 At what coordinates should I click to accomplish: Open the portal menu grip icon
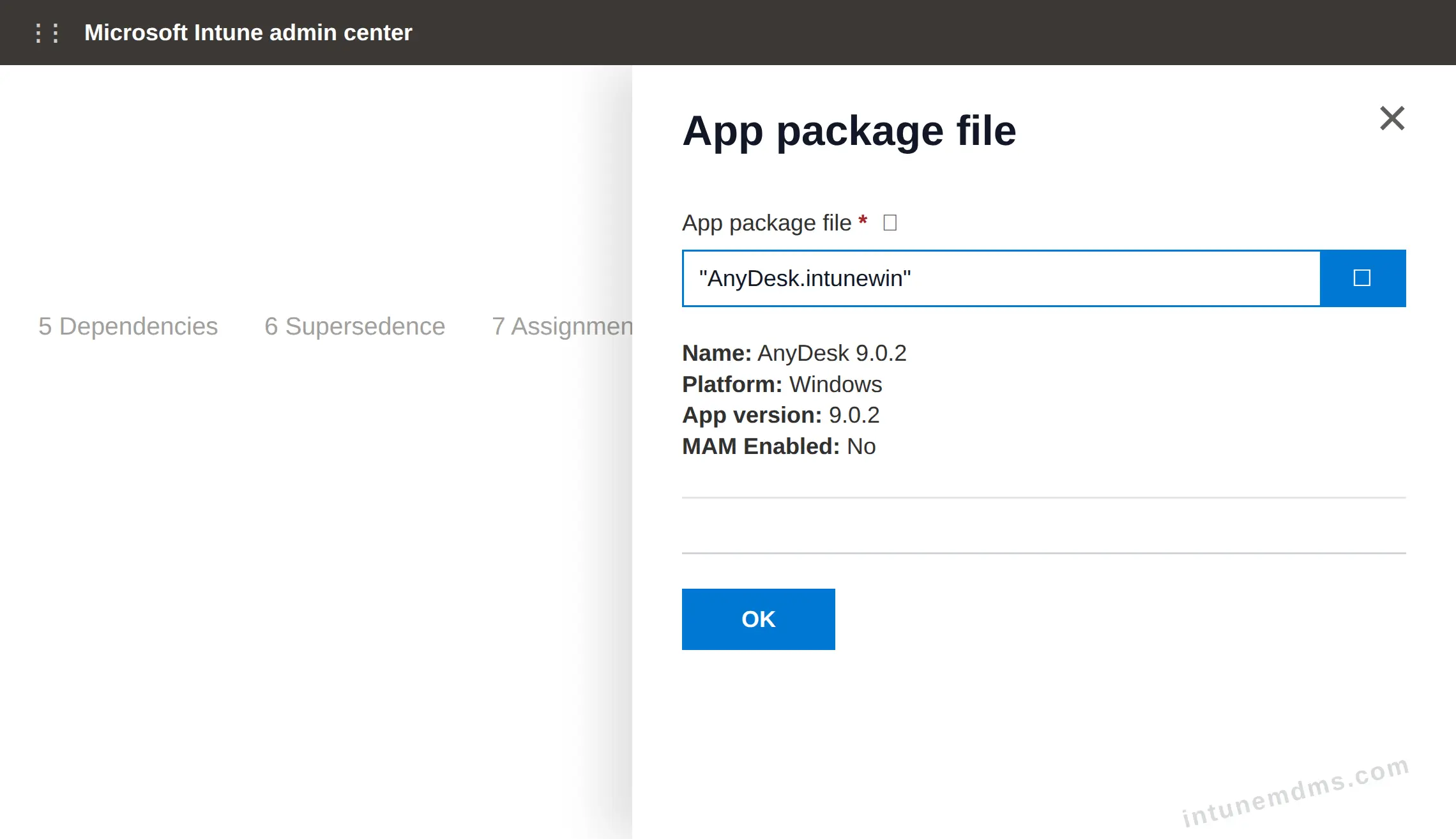click(x=47, y=33)
